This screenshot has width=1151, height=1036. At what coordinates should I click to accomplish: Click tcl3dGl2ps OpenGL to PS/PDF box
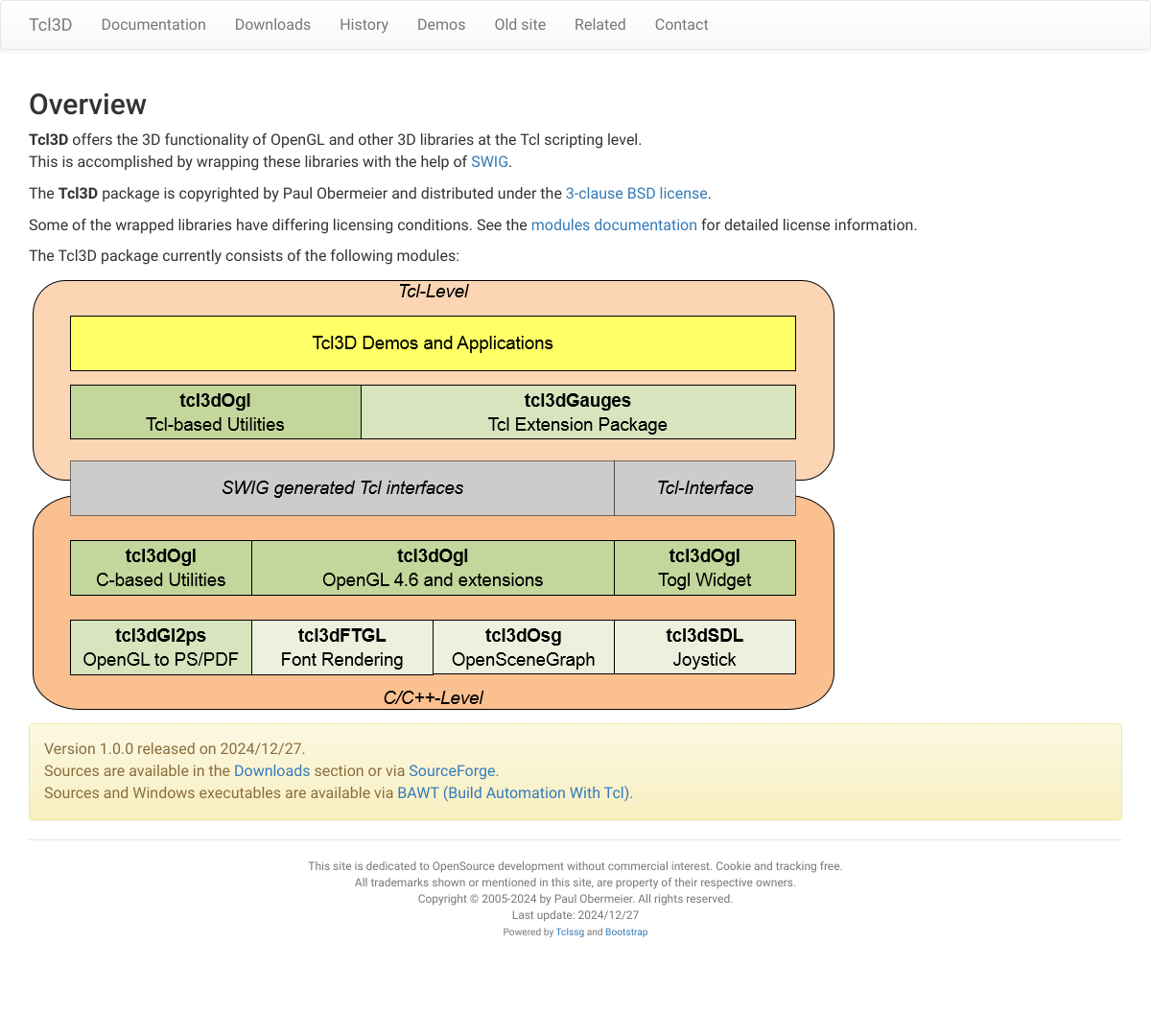[161, 647]
